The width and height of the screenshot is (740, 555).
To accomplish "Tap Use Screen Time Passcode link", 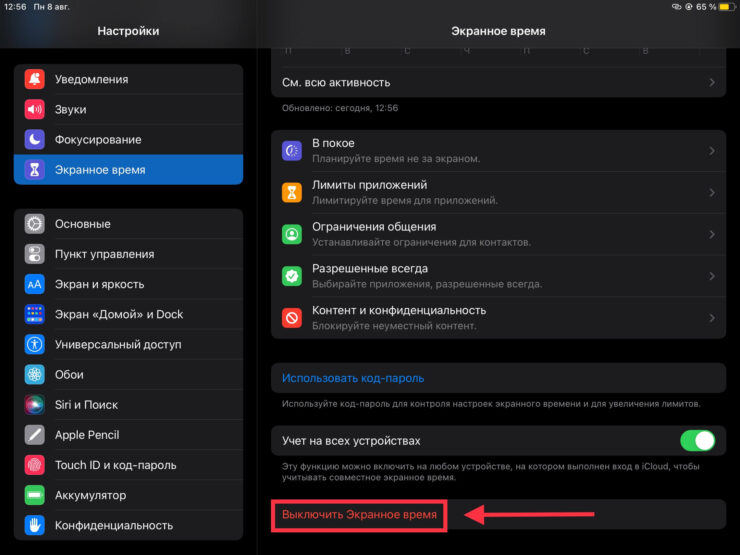I will tap(353, 378).
